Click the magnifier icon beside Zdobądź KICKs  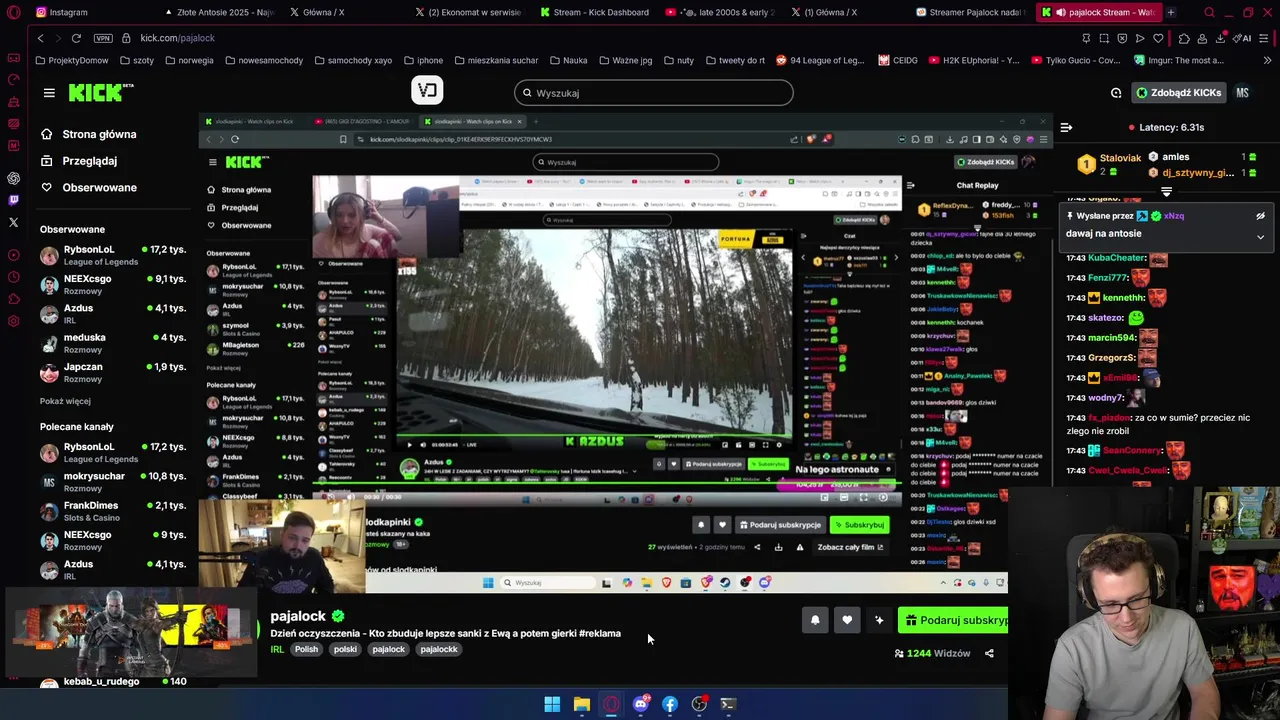point(1116,93)
